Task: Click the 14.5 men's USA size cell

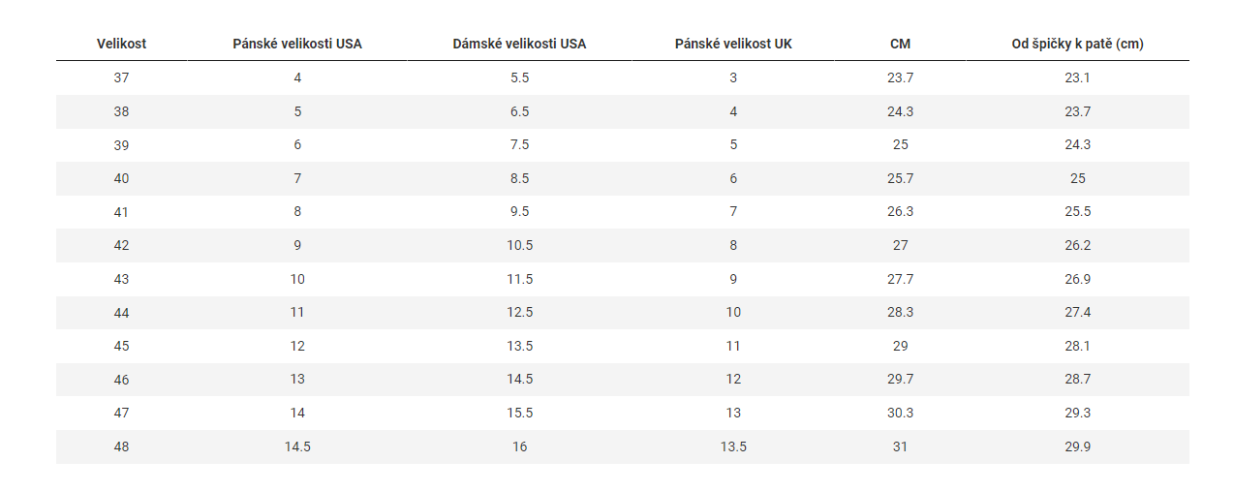Action: (x=297, y=447)
